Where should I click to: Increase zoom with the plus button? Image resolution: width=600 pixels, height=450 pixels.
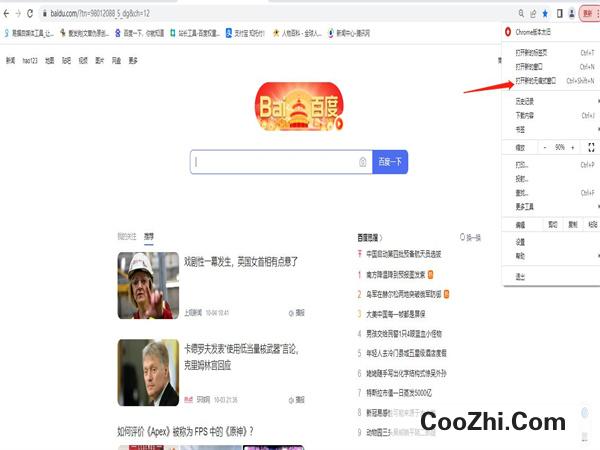[572, 147]
